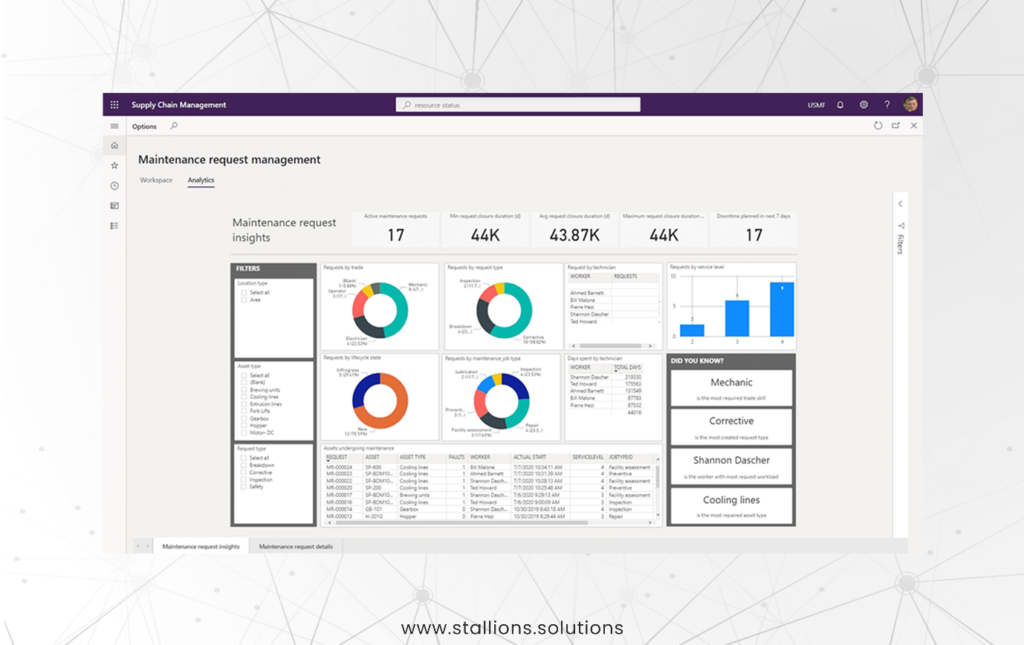Check Brewing units asset type
1024x645 pixels.
click(x=244, y=390)
